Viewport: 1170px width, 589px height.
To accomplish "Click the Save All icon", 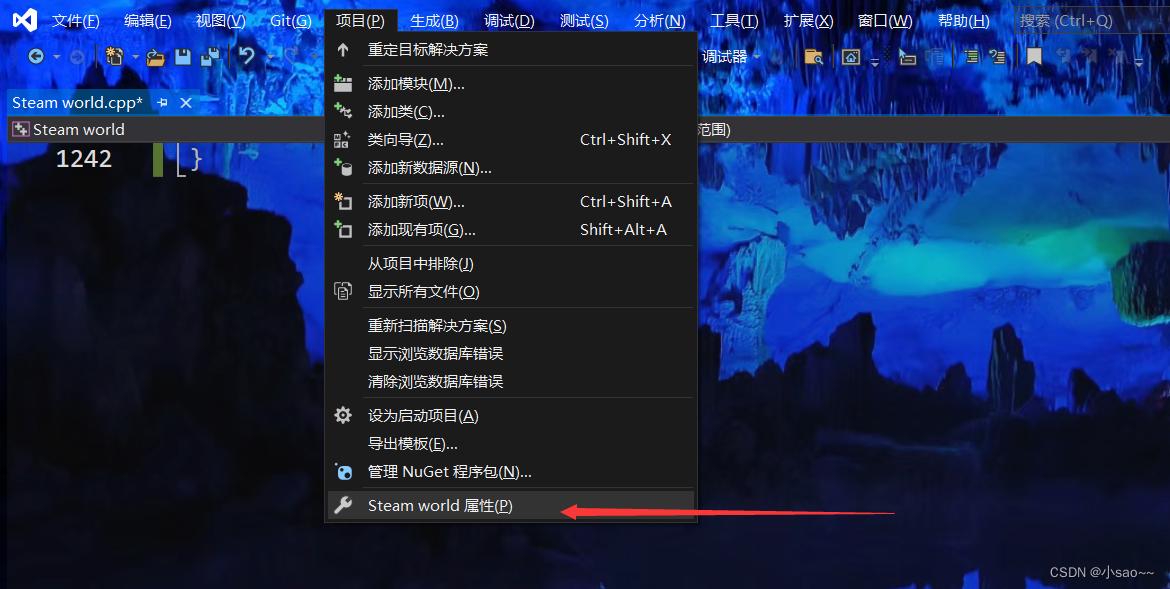I will pyautogui.click(x=210, y=57).
